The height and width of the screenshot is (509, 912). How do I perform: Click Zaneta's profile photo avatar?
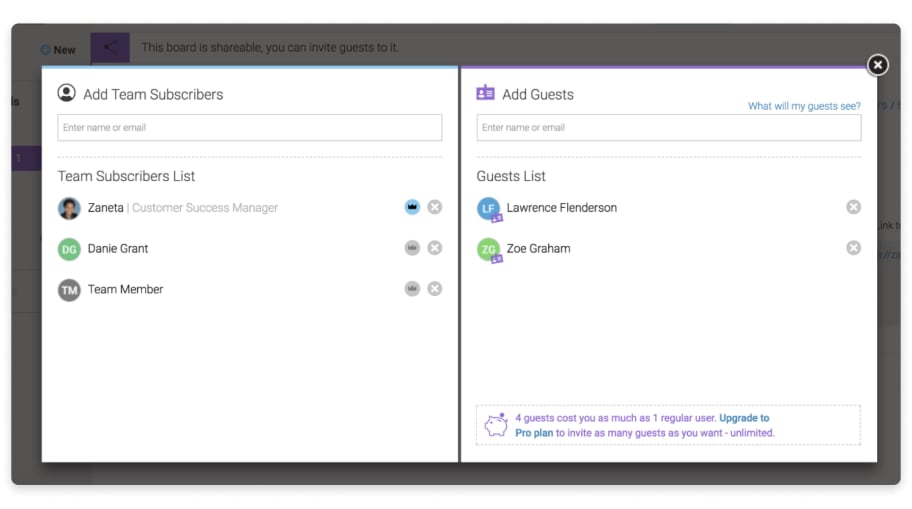pos(69,208)
